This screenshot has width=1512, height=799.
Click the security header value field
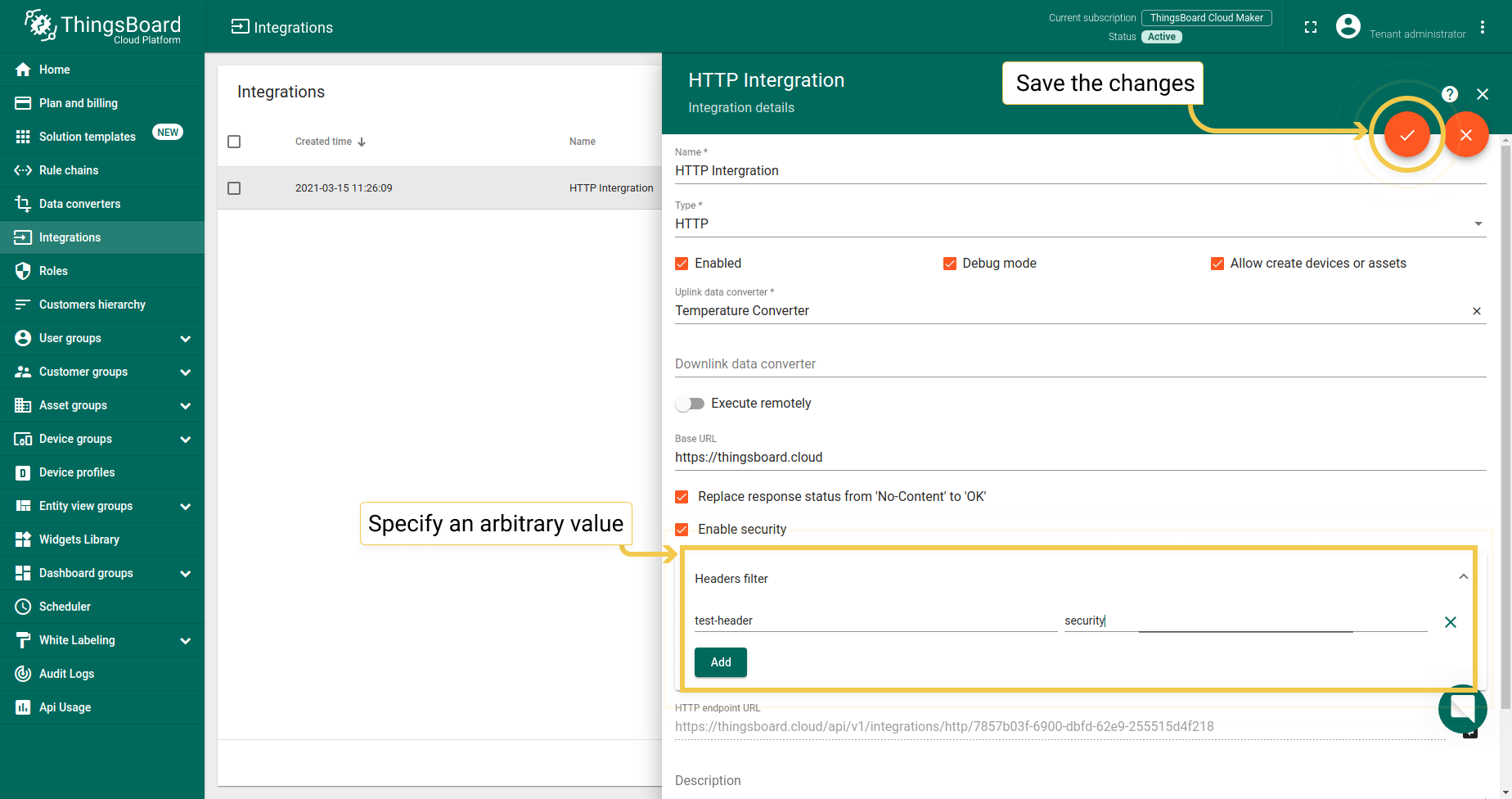pyautogui.click(x=1245, y=621)
